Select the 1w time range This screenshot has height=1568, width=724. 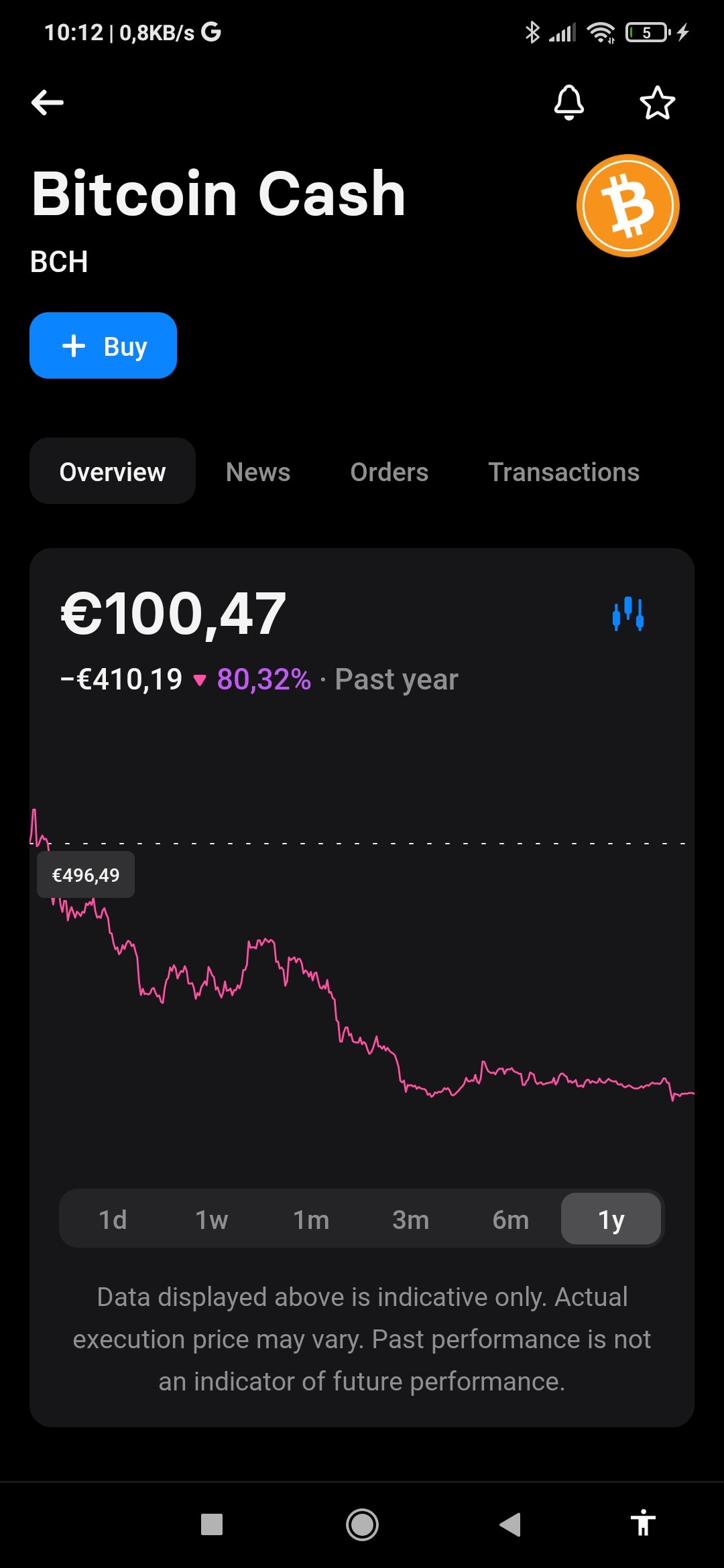(x=212, y=1220)
